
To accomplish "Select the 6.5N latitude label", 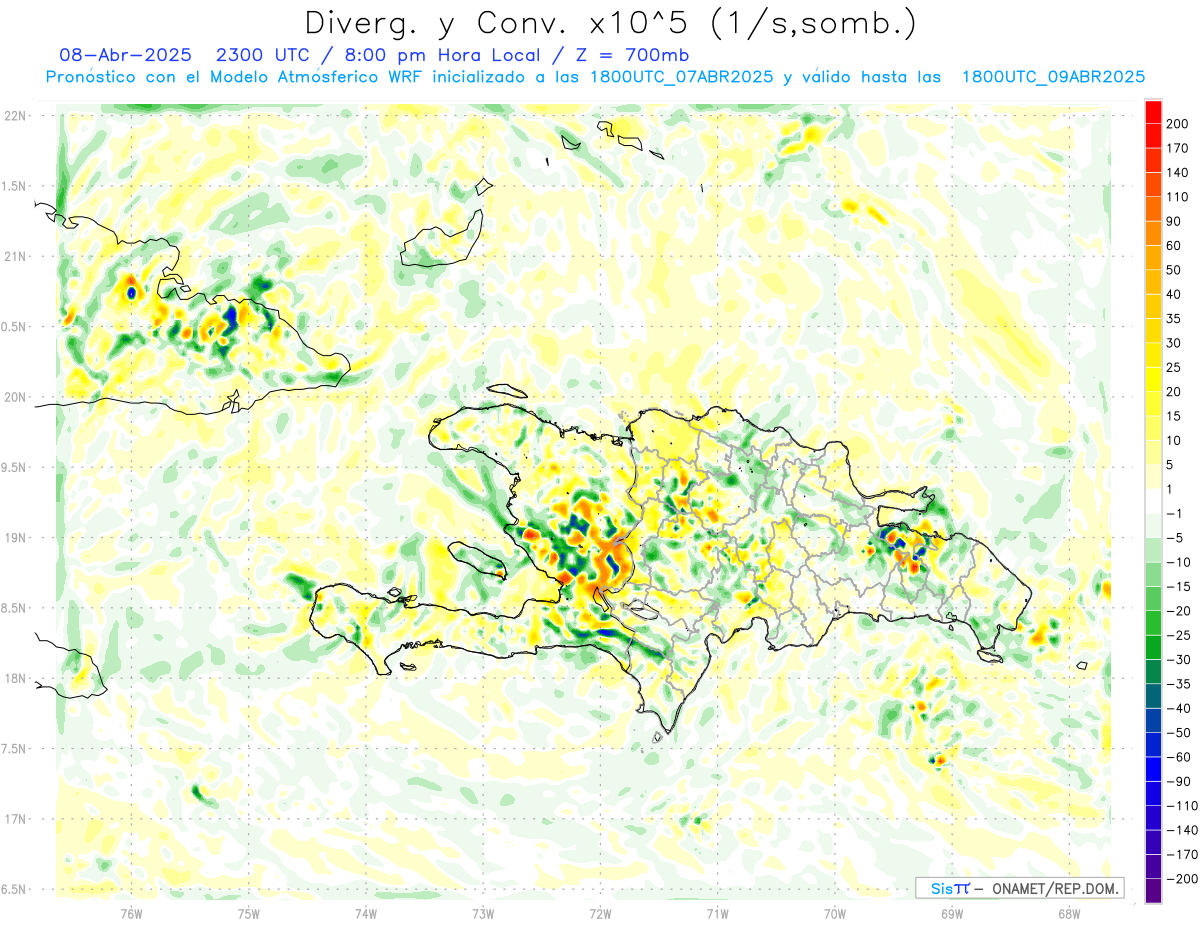I will click(x=14, y=889).
